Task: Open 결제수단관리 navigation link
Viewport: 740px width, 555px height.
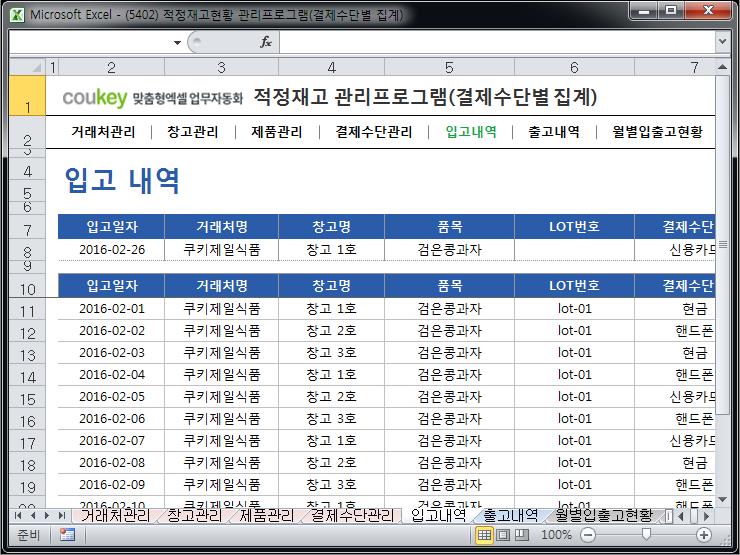Action: (374, 132)
